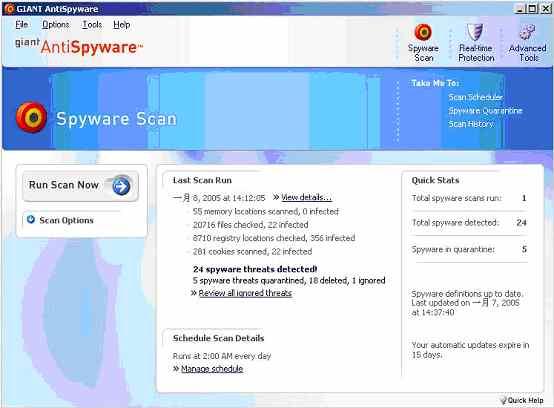This screenshot has width=554, height=408.
Task: Click 'Total spyware scans run' stat
Action: click(x=469, y=198)
